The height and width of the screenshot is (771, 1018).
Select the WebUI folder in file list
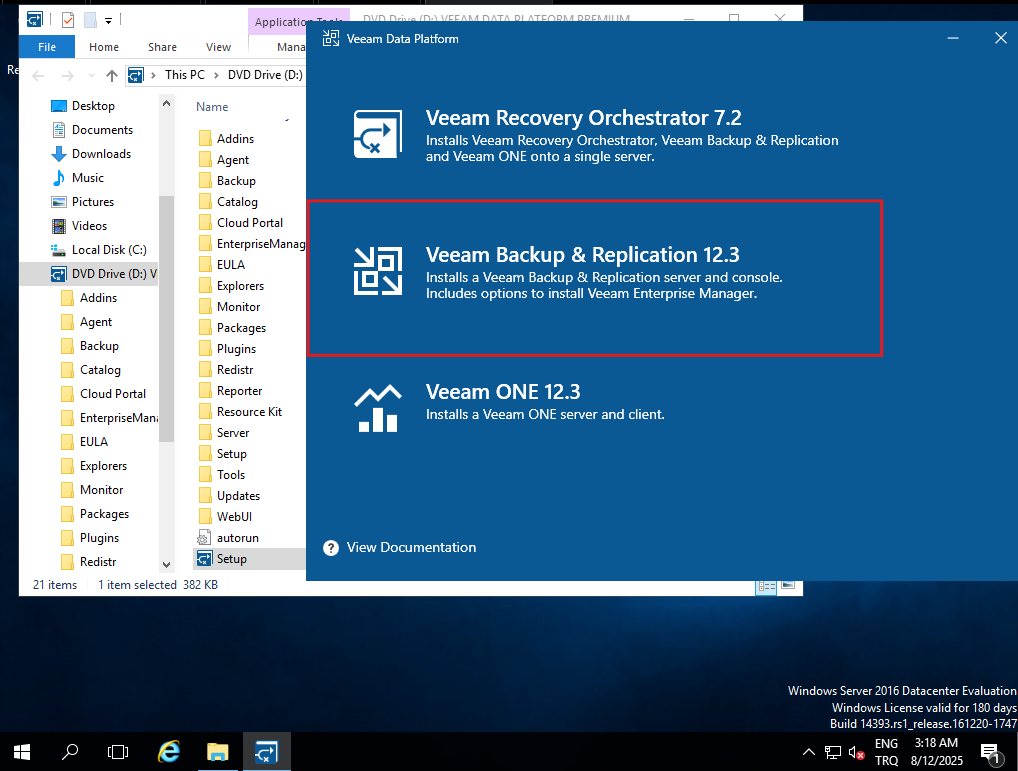tap(234, 517)
